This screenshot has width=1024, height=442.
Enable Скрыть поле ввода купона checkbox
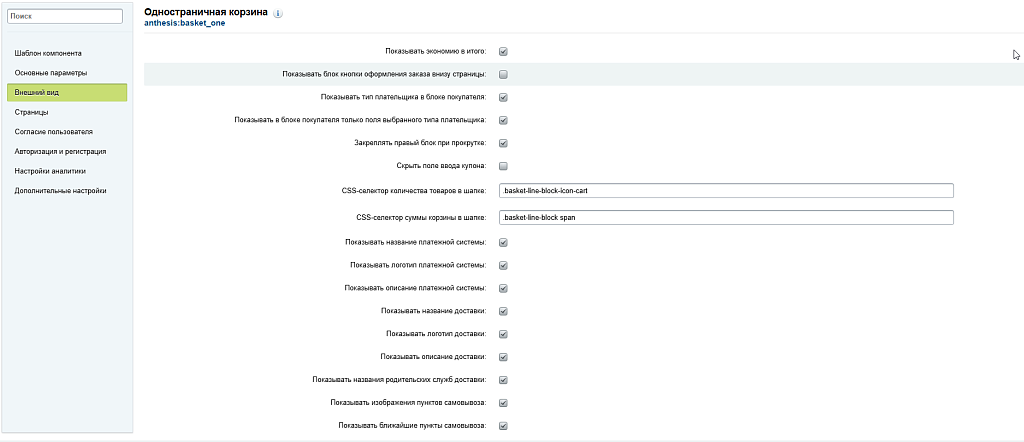click(504, 166)
